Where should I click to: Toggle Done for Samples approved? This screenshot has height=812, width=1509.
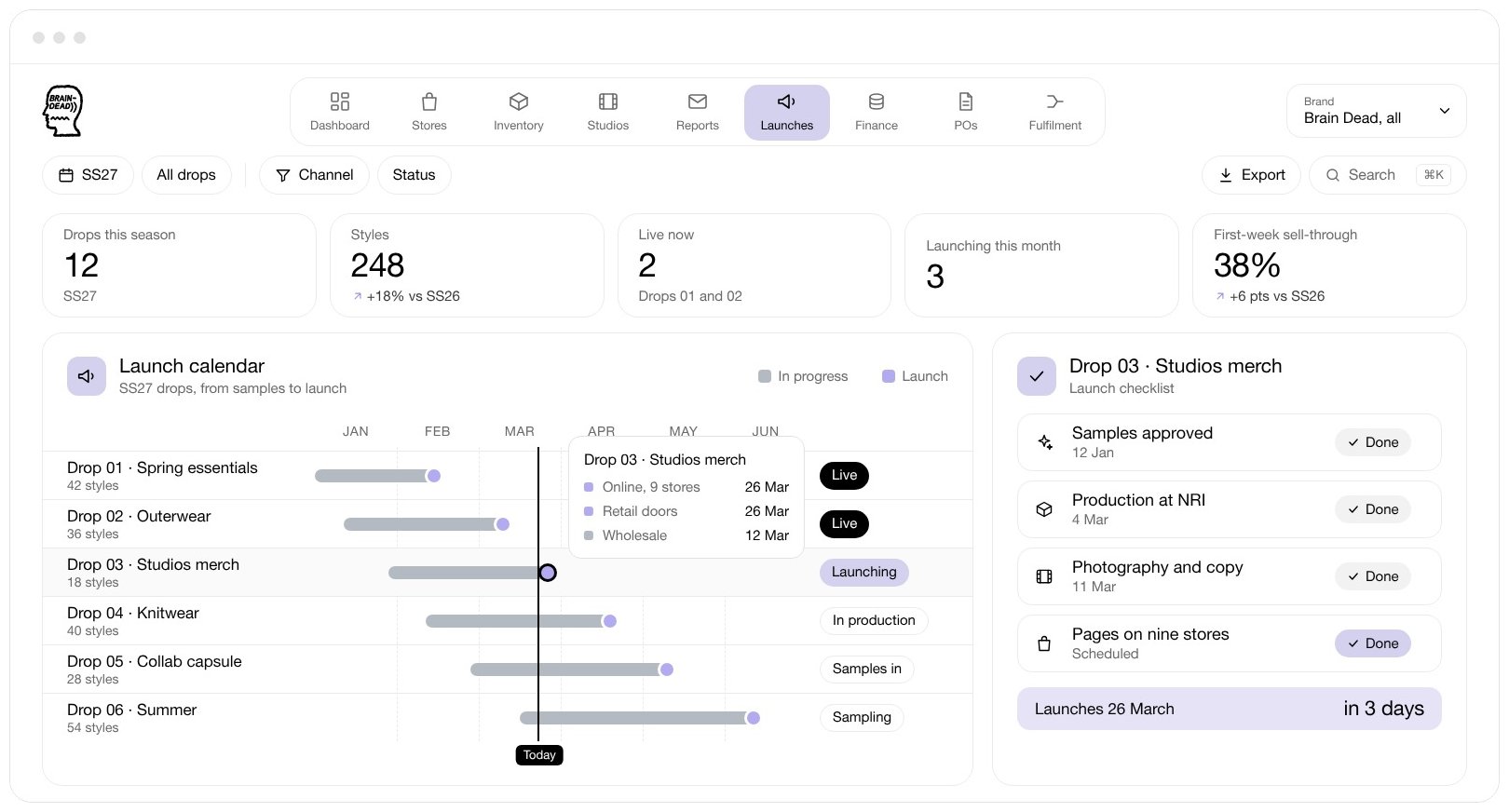pos(1373,443)
